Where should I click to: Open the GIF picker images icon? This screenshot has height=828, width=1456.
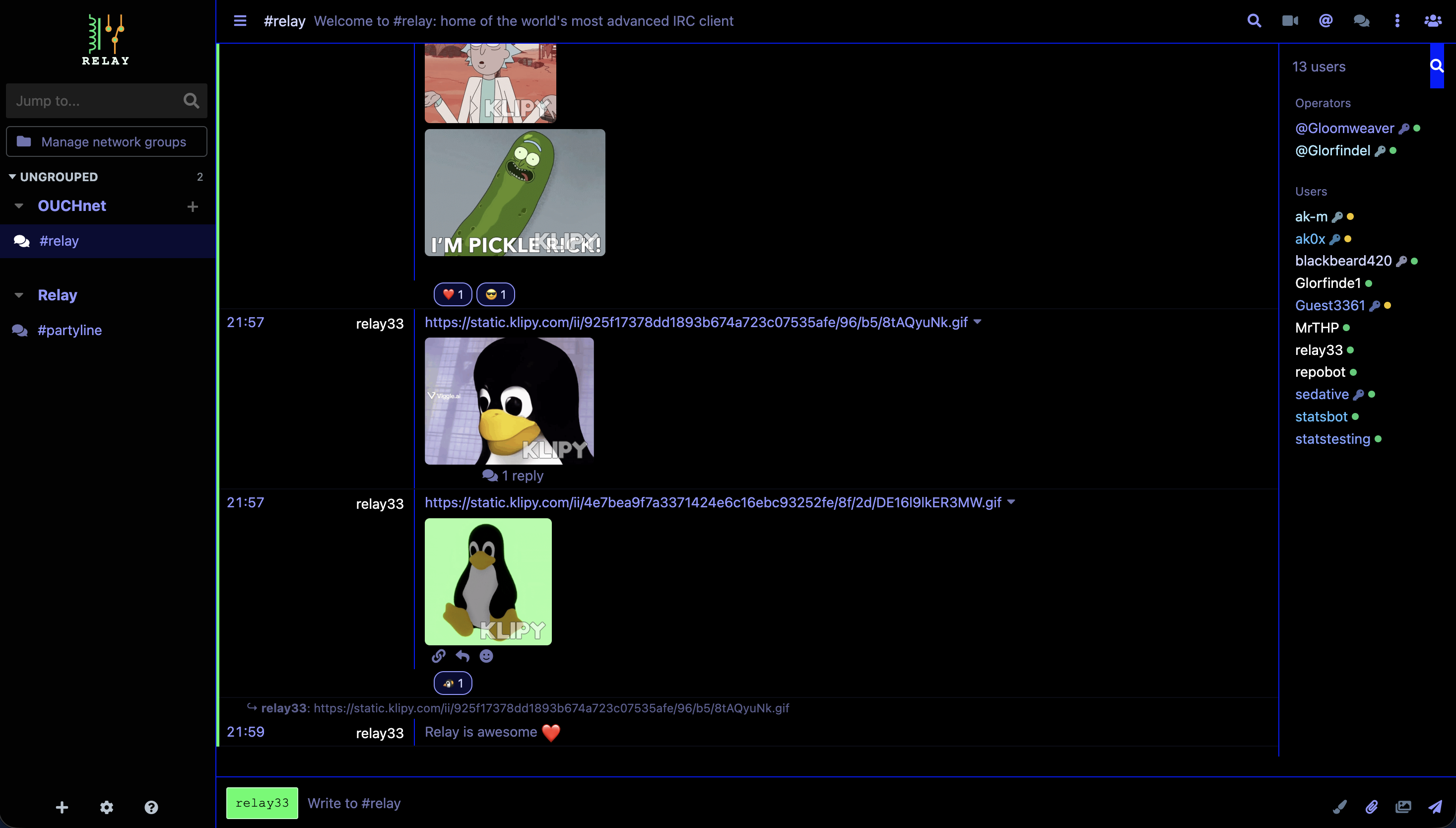pyautogui.click(x=1403, y=806)
